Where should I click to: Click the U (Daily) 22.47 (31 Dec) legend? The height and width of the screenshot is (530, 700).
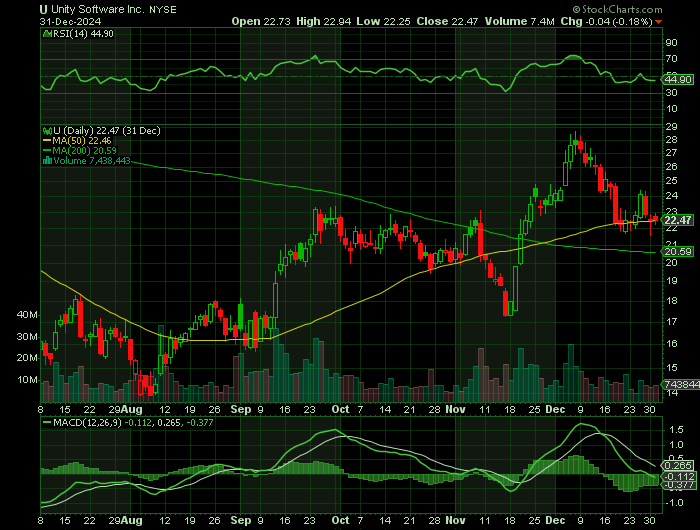(107, 131)
